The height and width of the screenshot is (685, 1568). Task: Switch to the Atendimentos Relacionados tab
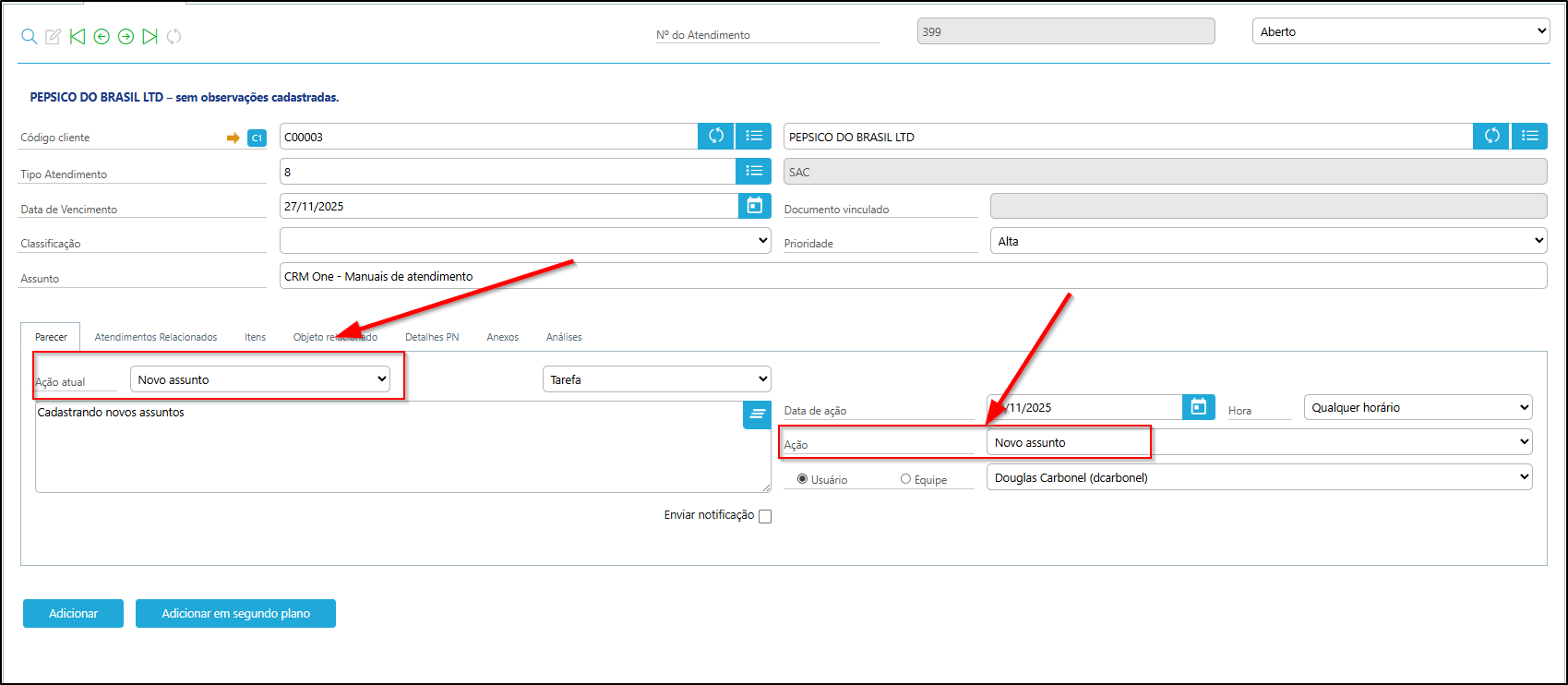(156, 337)
